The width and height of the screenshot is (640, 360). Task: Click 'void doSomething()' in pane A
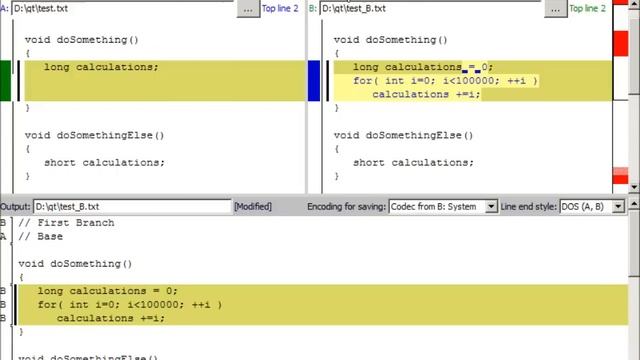point(82,40)
